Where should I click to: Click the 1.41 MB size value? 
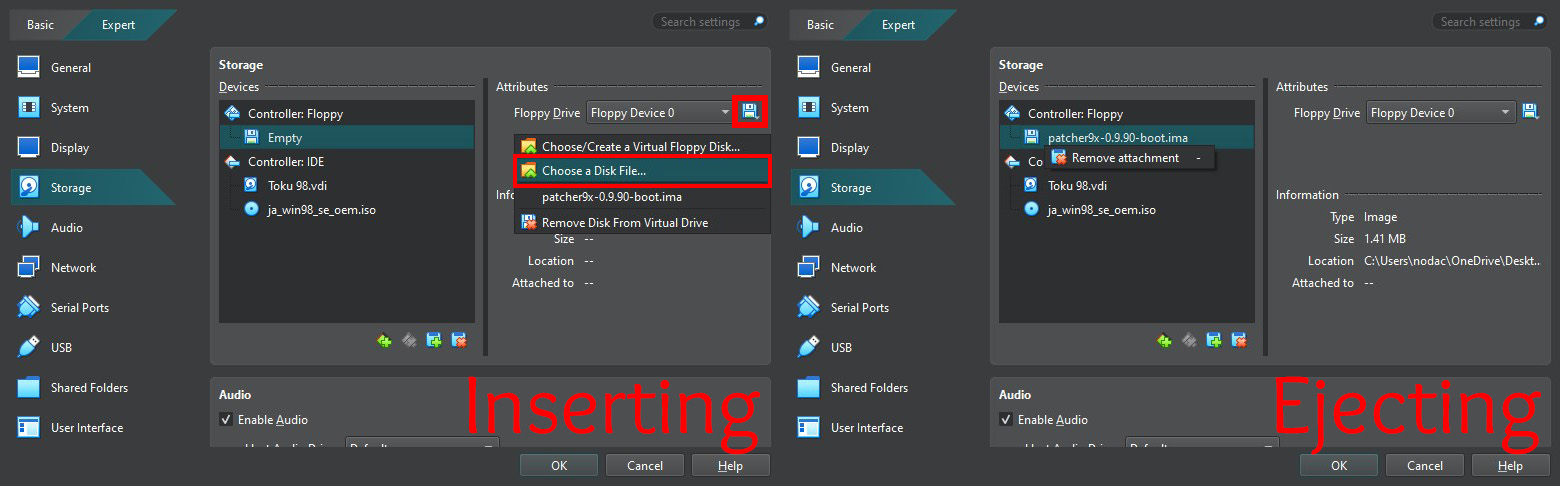coord(1385,239)
